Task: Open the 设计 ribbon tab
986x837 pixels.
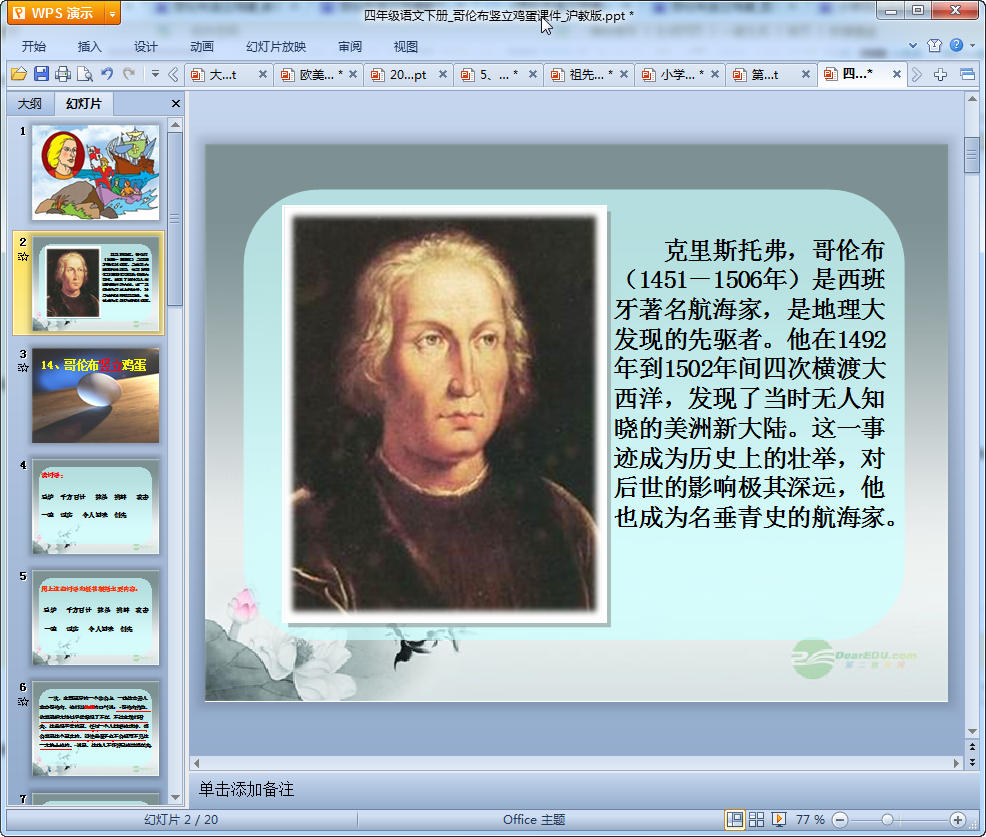Action: click(145, 47)
